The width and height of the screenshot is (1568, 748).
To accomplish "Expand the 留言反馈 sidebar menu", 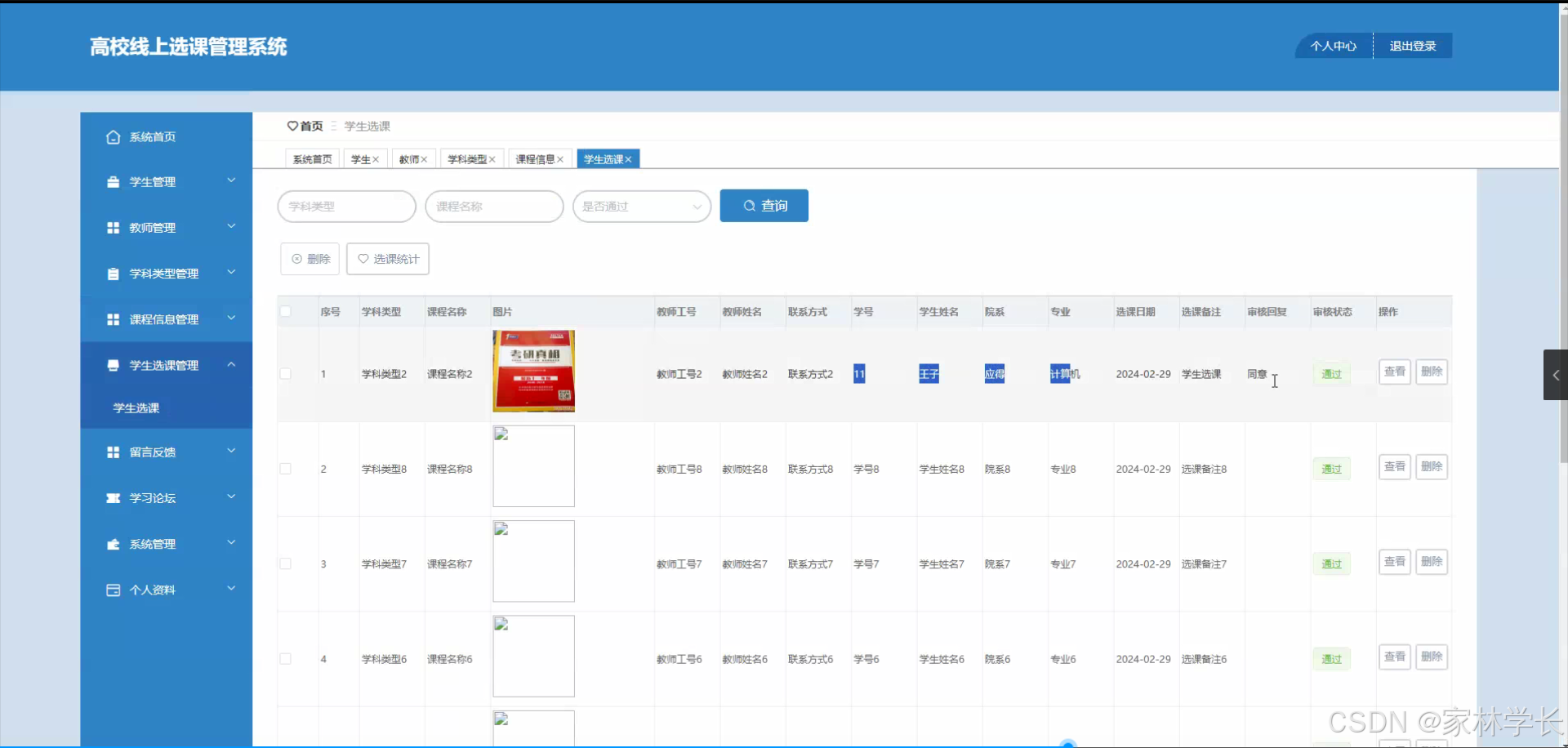I will 231,451.
